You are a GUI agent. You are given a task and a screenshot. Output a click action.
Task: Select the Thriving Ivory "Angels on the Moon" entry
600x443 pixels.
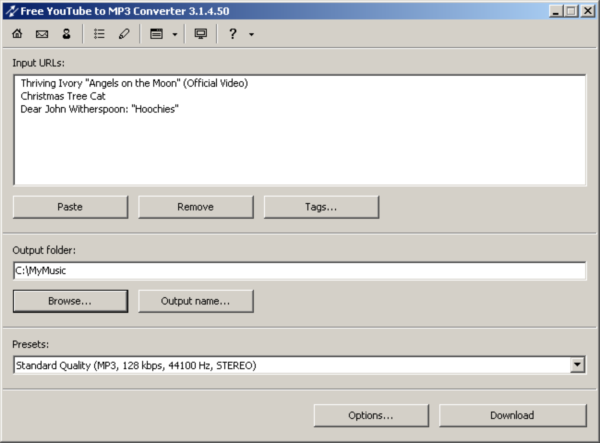[134, 83]
